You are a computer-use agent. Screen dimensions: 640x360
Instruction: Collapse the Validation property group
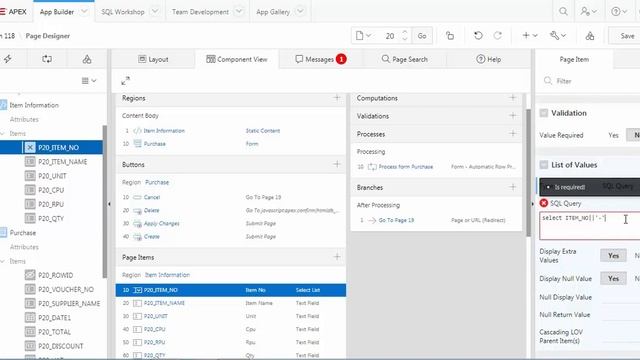pyautogui.click(x=544, y=113)
